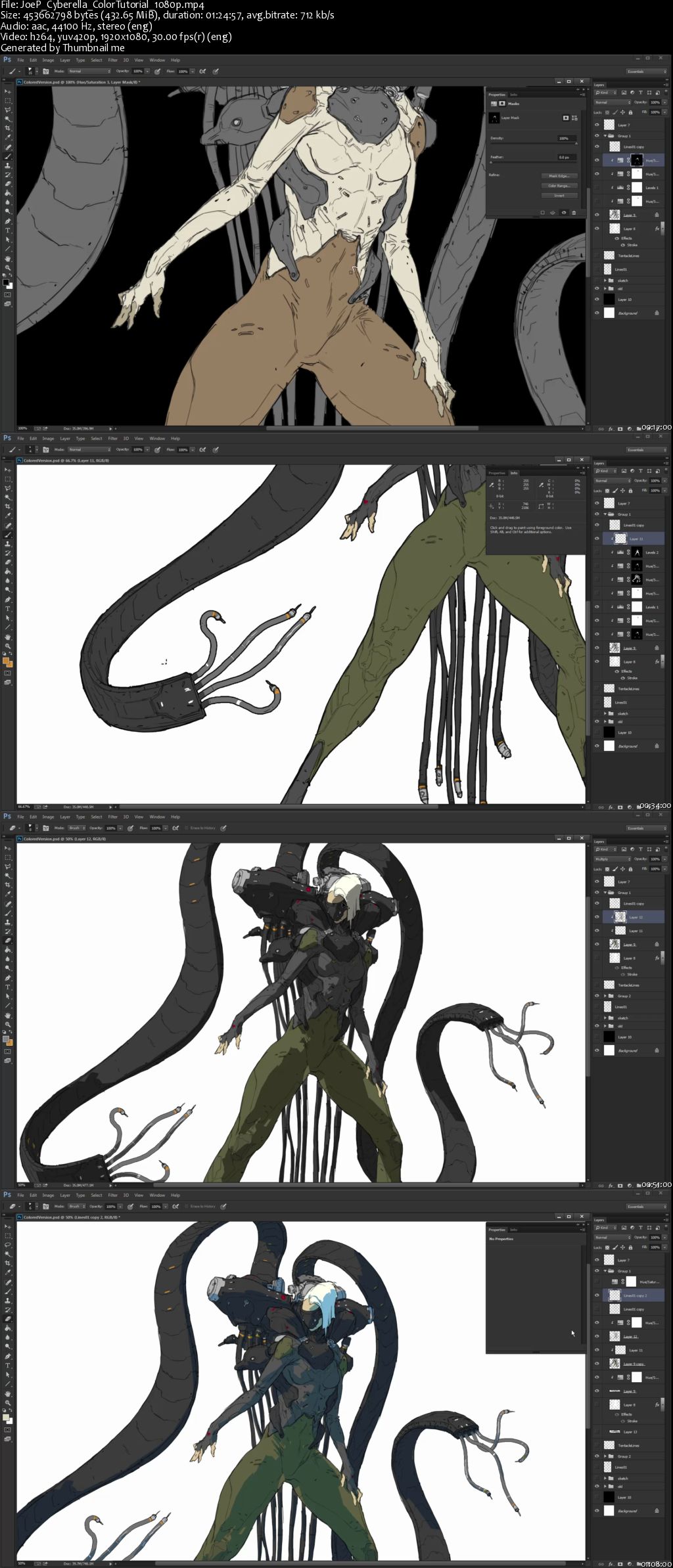673x1568 pixels.
Task: Hide Layer 7 in the 00:17:00 frame
Action: click(x=597, y=125)
